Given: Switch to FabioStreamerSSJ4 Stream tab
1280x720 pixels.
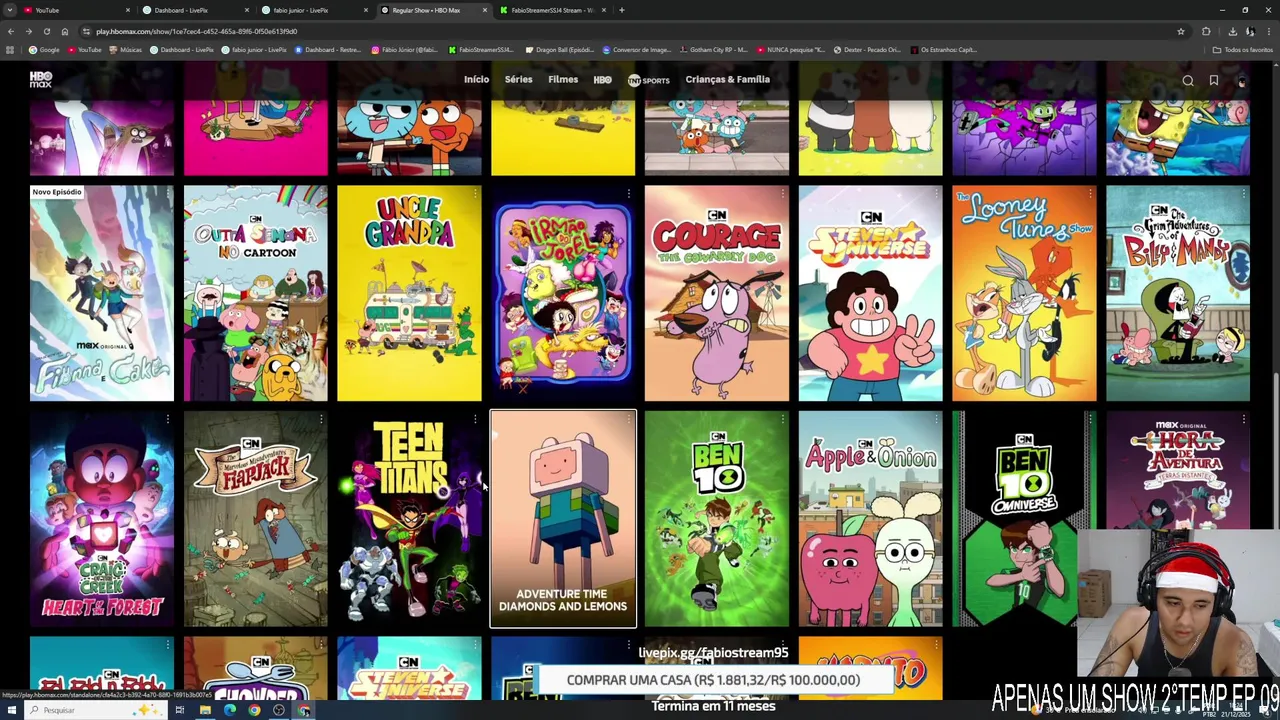Looking at the screenshot, I should [552, 10].
